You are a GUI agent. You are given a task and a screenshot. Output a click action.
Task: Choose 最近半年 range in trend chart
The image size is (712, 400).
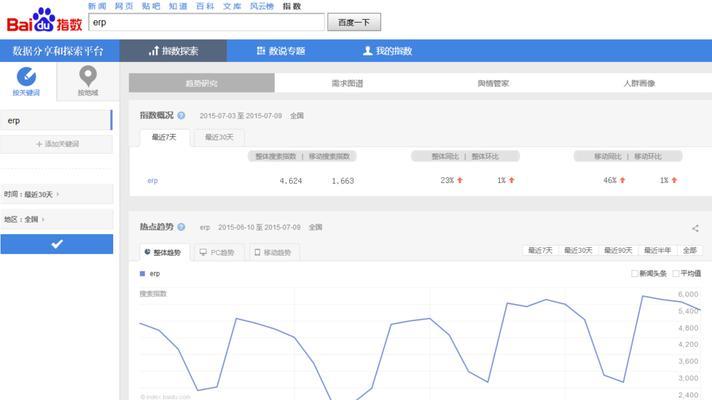click(x=658, y=250)
